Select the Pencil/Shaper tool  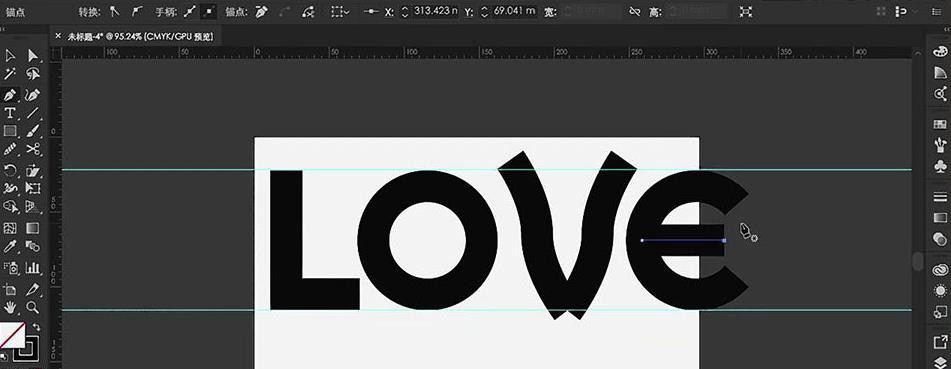10,149
